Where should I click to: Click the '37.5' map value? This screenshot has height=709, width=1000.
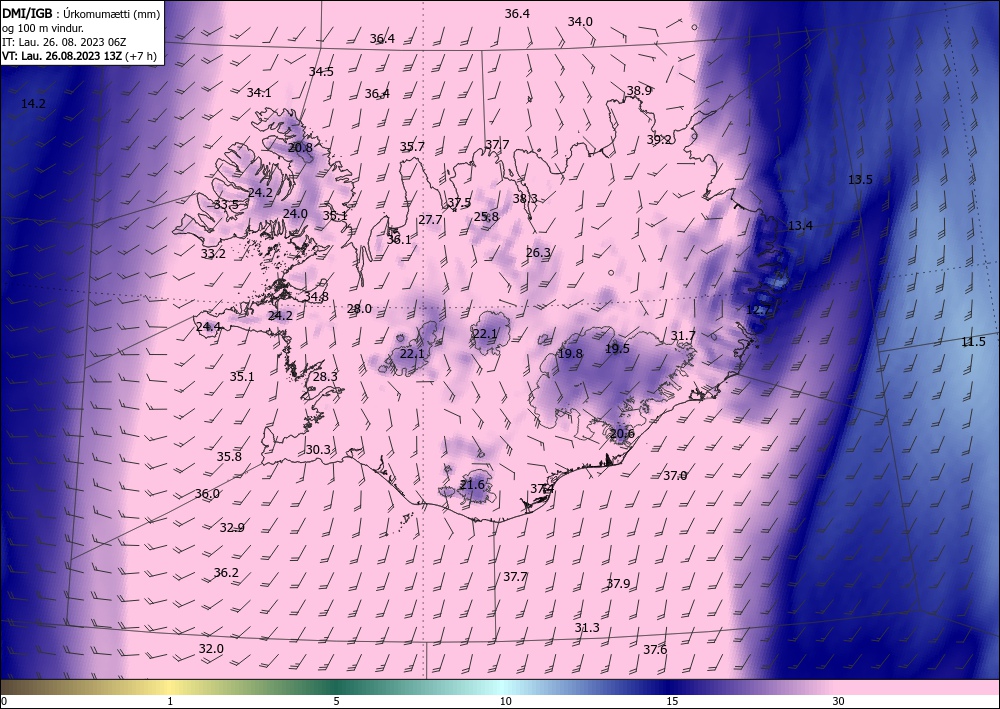[459, 203]
